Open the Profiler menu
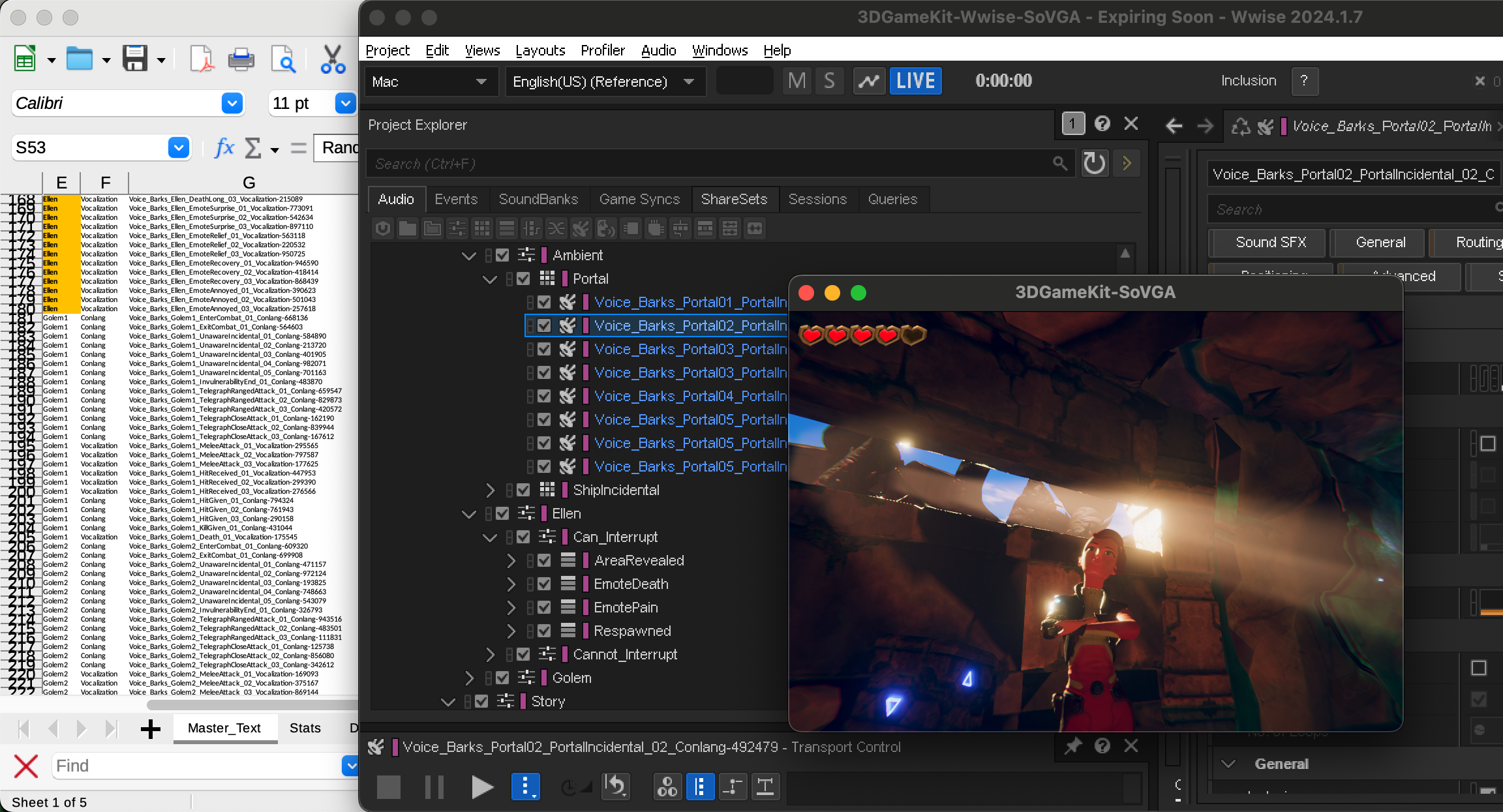This screenshot has height=812, width=1503. [x=603, y=50]
